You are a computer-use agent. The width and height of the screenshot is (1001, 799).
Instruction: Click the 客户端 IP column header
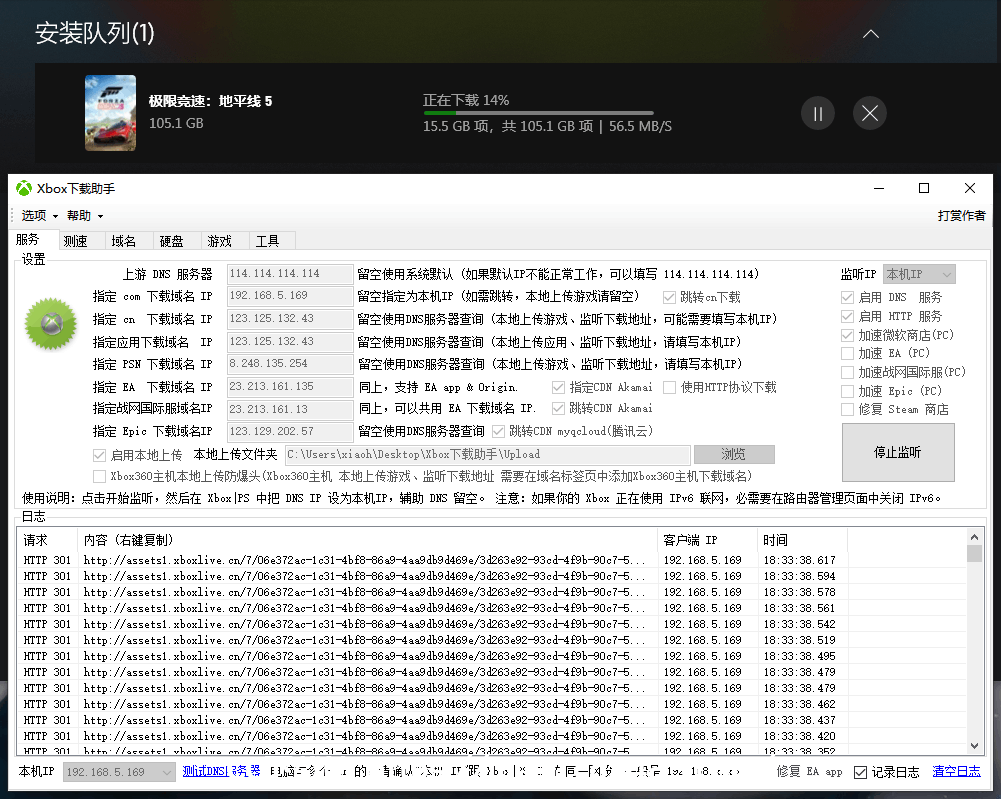(x=707, y=541)
